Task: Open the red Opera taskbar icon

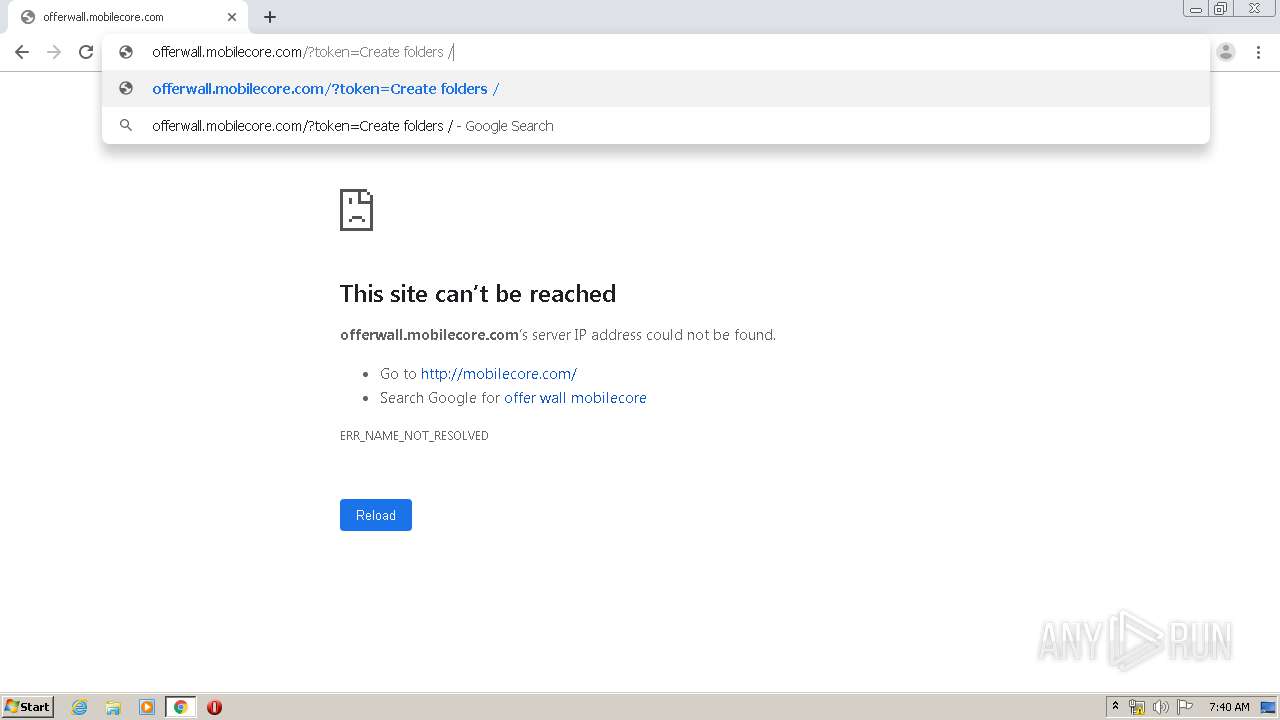Action: point(214,707)
